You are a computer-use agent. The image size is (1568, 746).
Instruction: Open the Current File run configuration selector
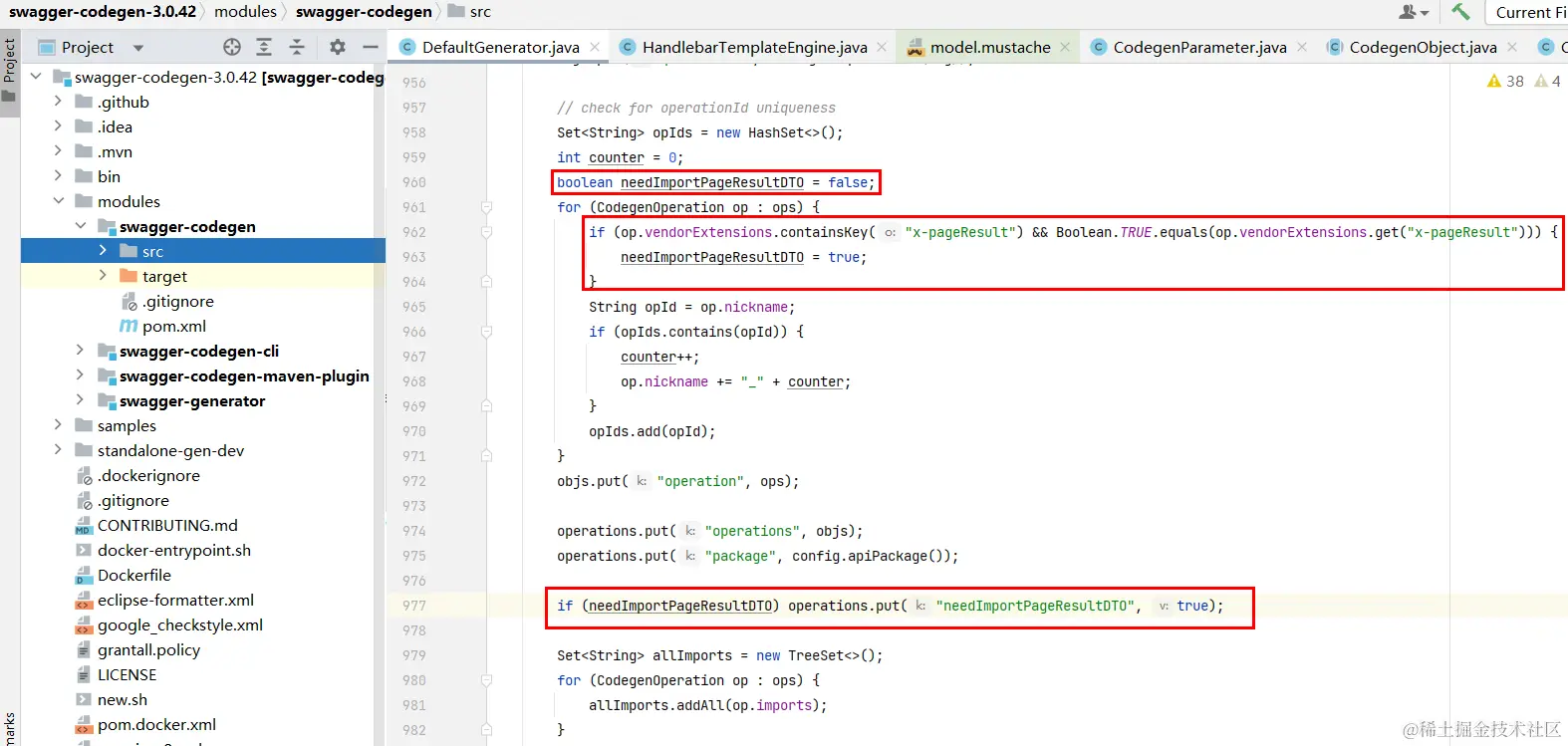pos(1529,12)
